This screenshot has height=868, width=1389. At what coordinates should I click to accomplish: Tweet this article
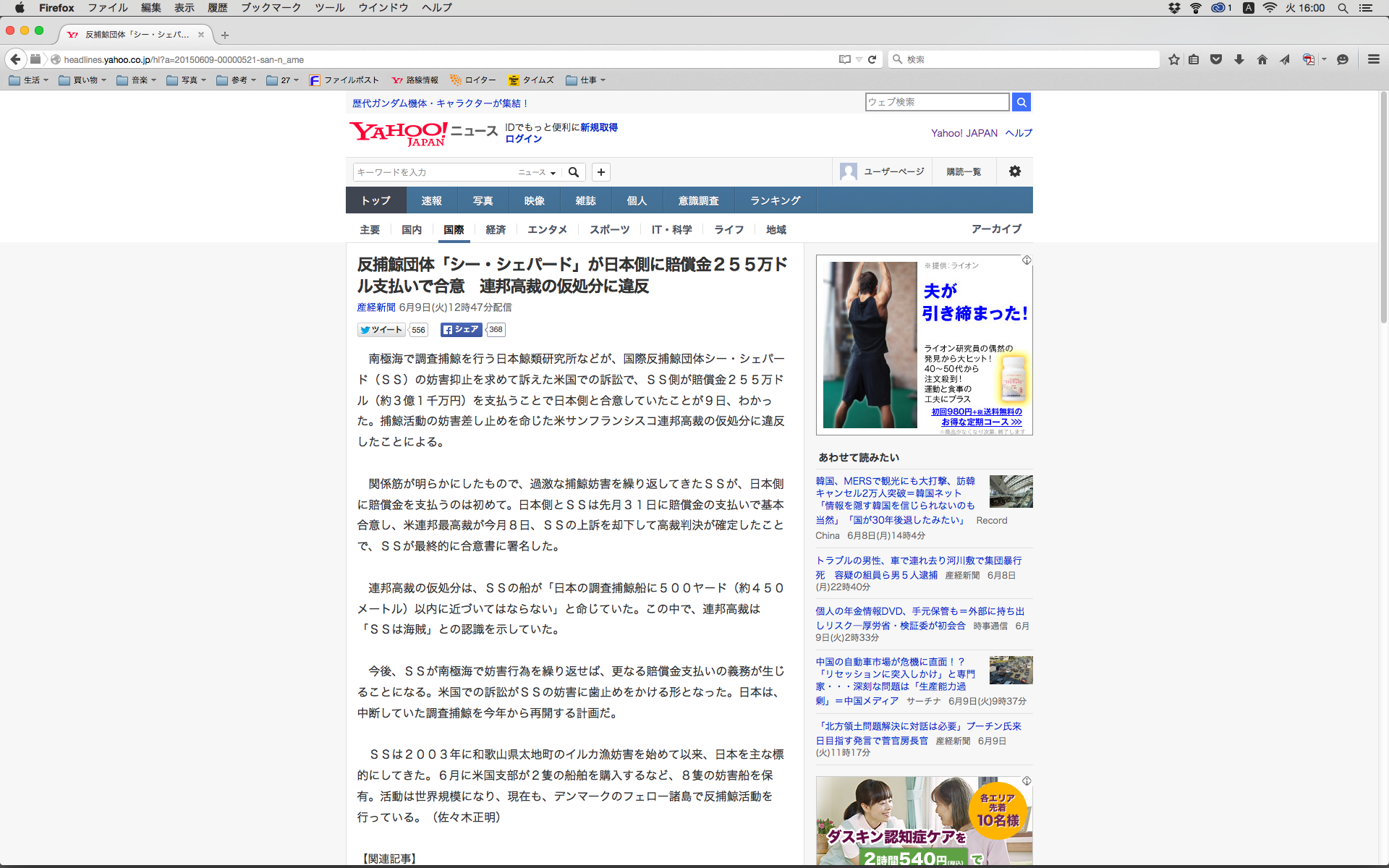381,330
